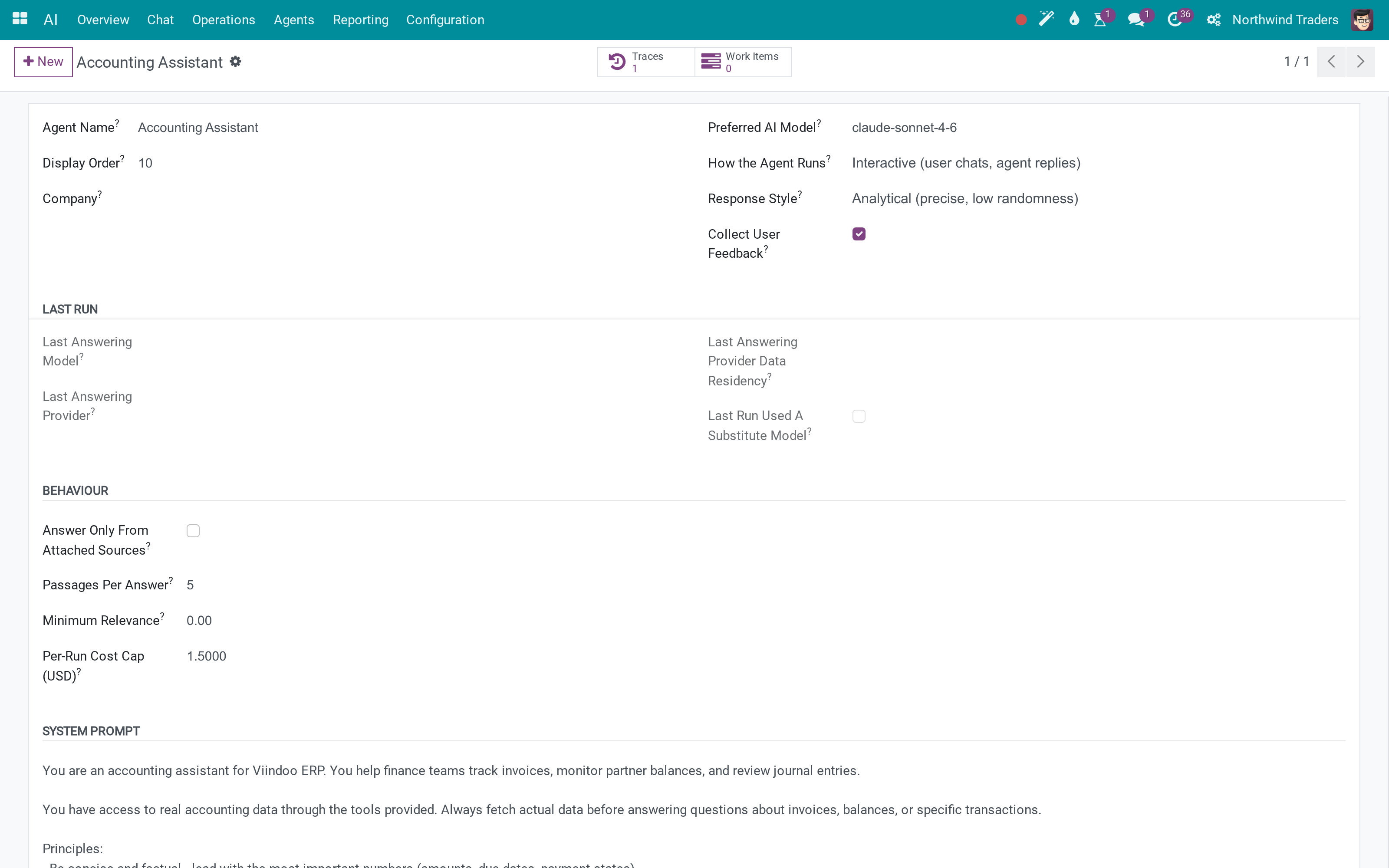Click the New button
The width and height of the screenshot is (1389, 868).
click(x=43, y=62)
